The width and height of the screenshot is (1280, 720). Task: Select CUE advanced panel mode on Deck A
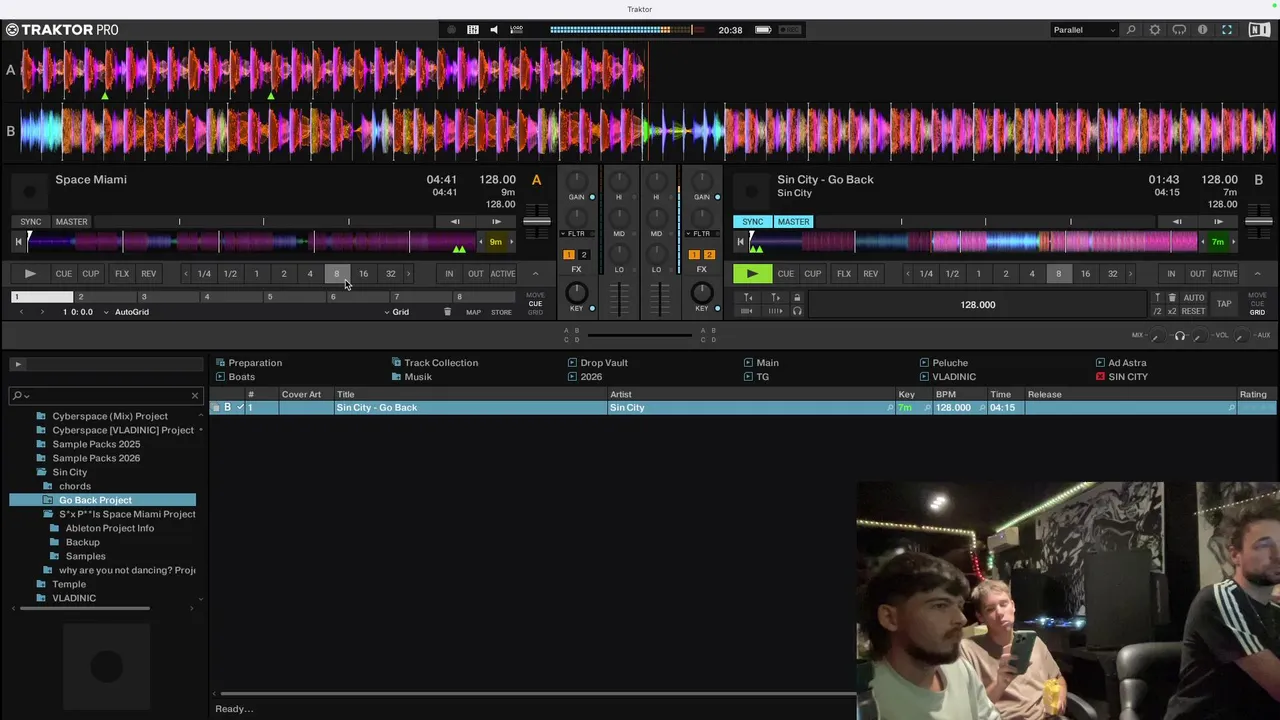[535, 304]
